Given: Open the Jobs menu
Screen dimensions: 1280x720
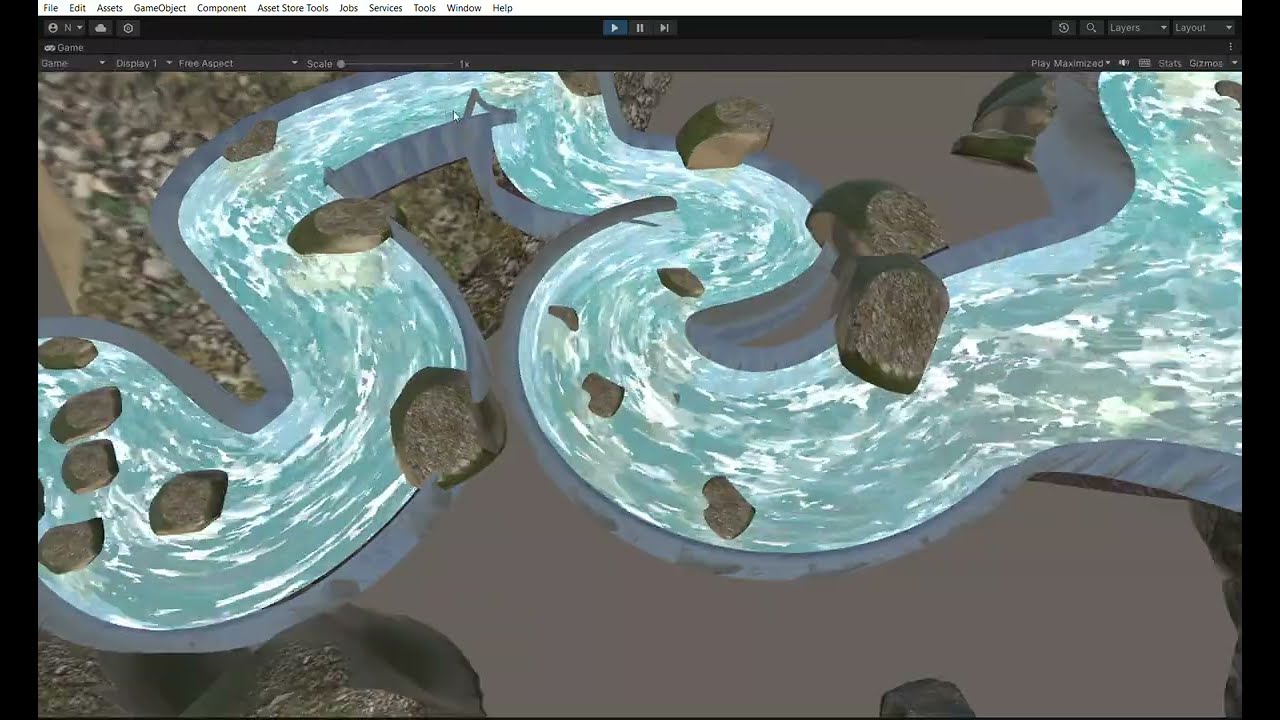Looking at the screenshot, I should point(348,8).
